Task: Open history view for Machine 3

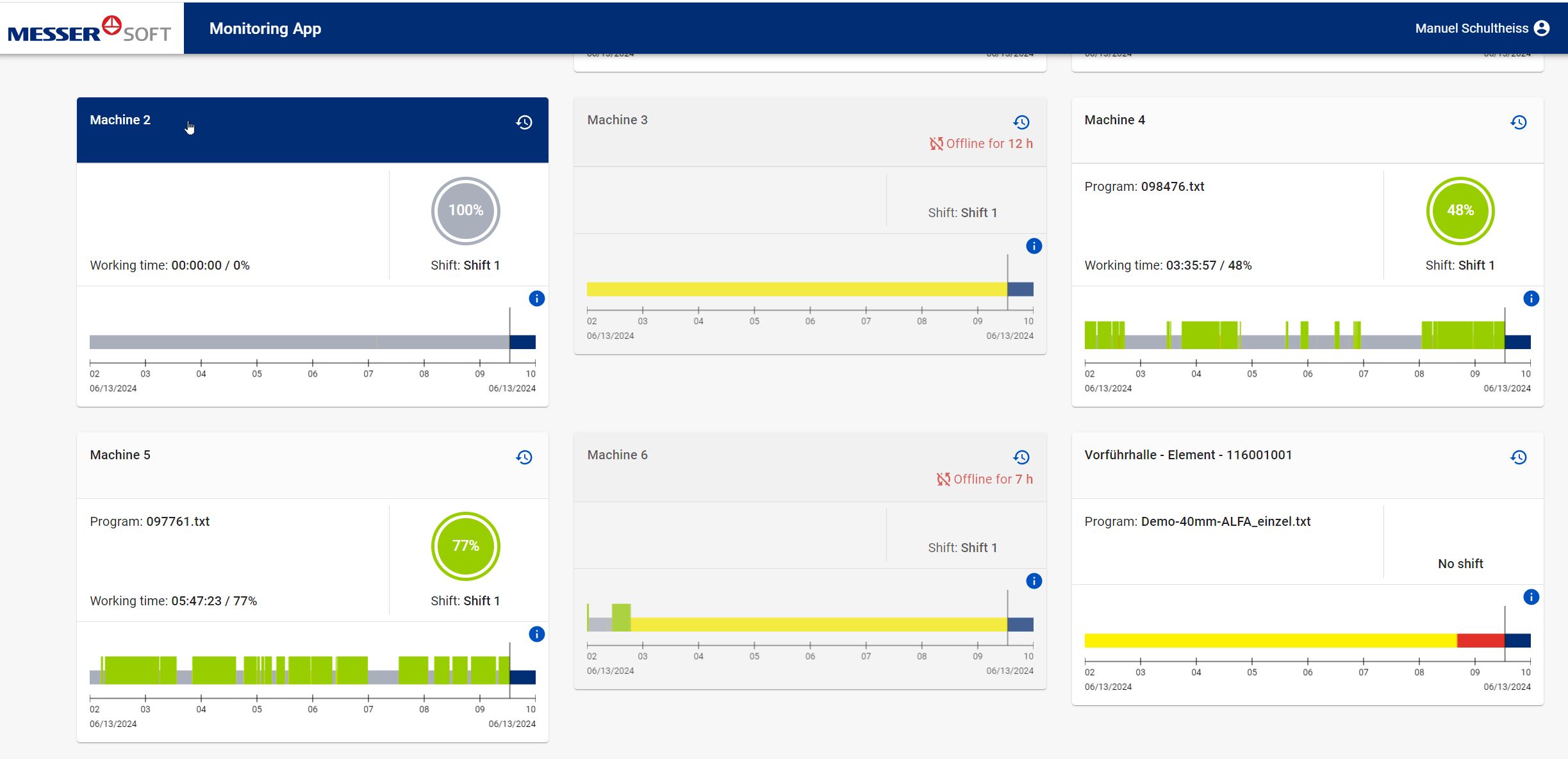Action: pos(1021,122)
